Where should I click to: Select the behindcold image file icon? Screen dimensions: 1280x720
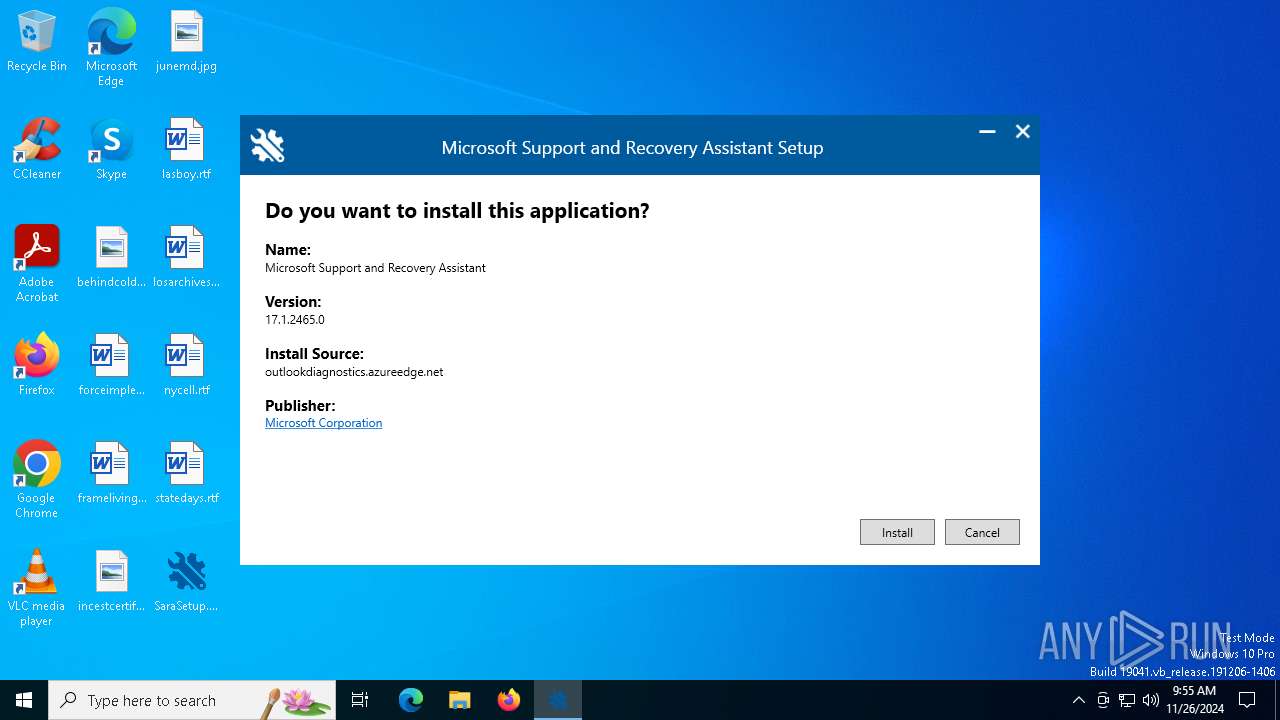pos(111,258)
